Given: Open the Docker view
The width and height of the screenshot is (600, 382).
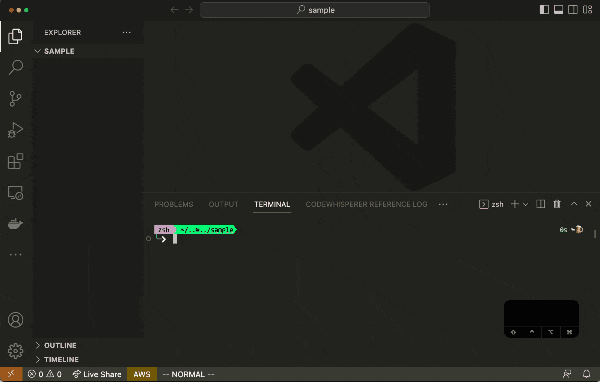Looking at the screenshot, I should 15,224.
